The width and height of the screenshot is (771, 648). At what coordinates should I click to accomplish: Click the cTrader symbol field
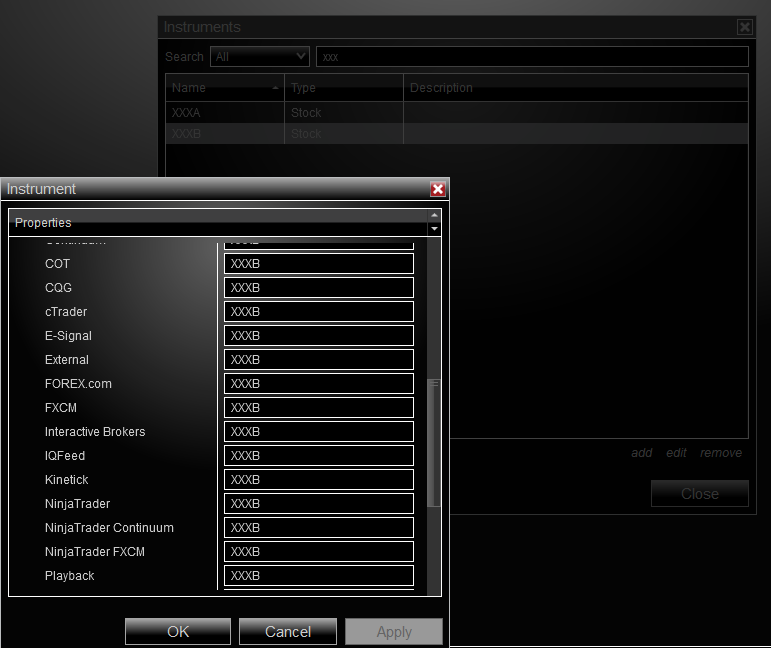click(x=319, y=312)
